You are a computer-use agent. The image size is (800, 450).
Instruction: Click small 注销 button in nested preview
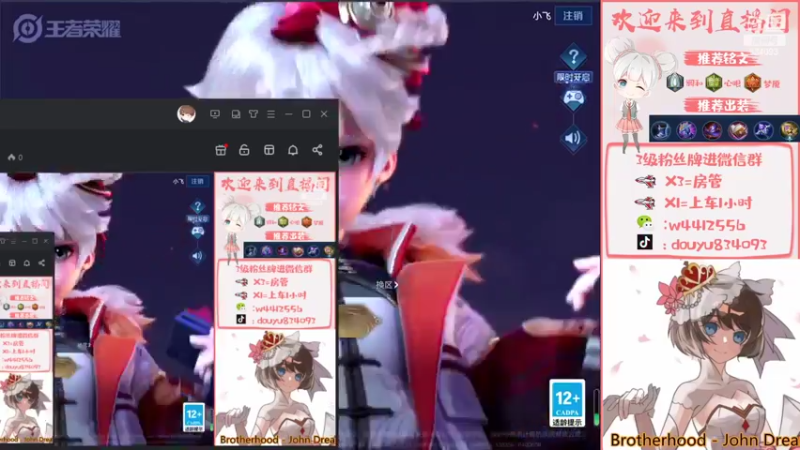pos(197,181)
